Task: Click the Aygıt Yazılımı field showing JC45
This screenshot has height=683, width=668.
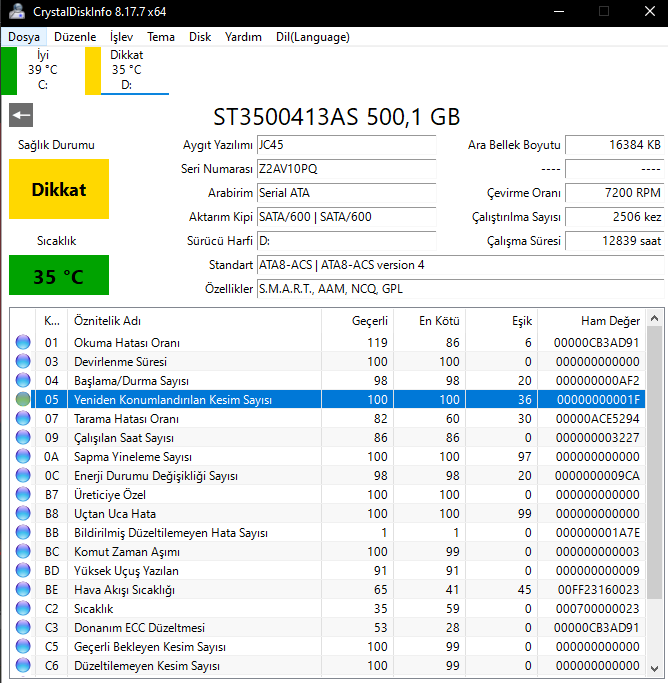Action: (347, 145)
